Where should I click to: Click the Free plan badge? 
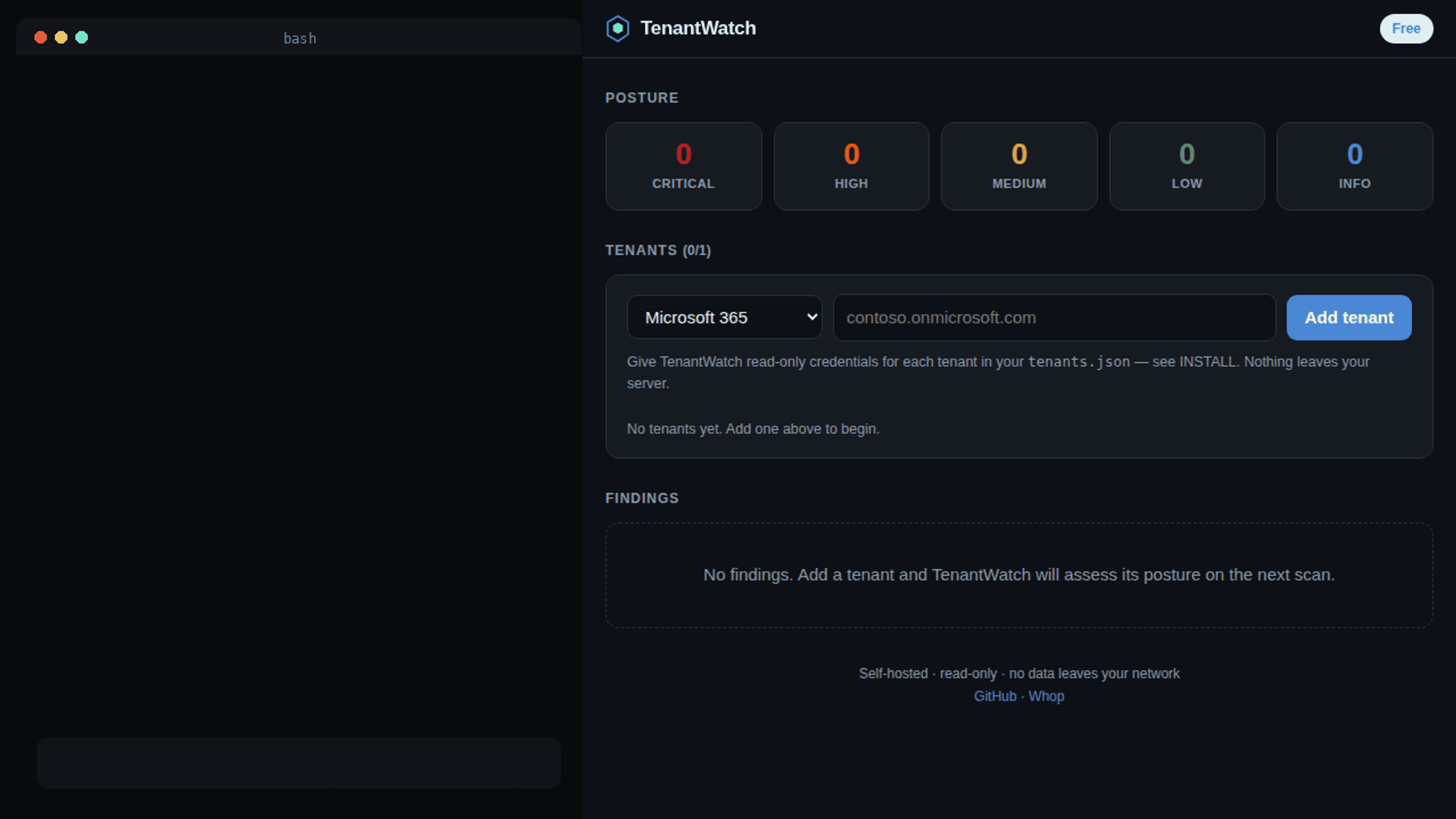click(x=1406, y=28)
